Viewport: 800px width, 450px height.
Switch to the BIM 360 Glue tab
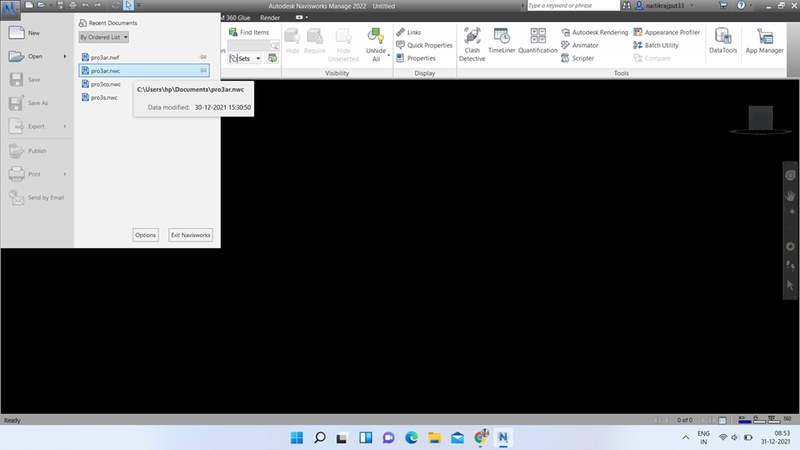(x=237, y=17)
